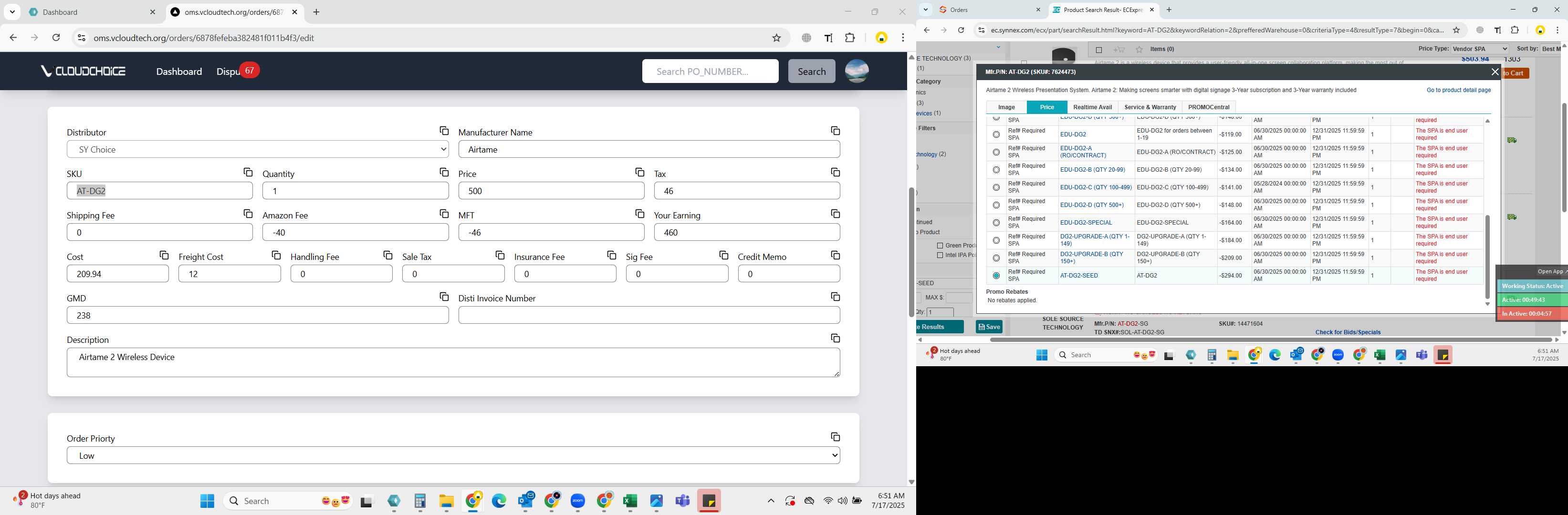Select the DG2-UPGRADE-A radio button
Image resolution: width=1568 pixels, height=515 pixels.
[996, 240]
